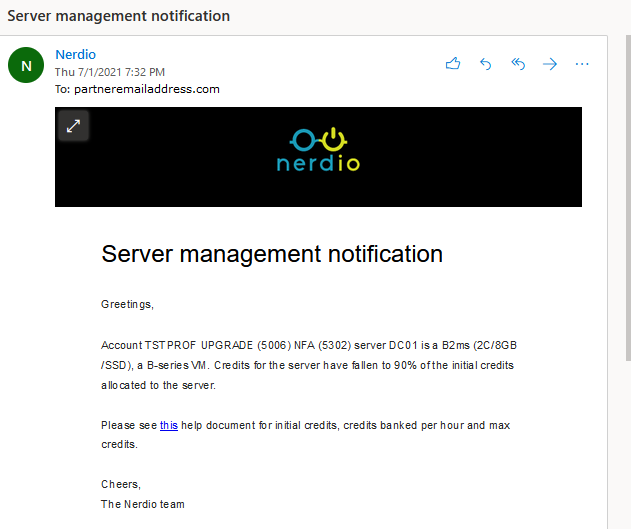
Task: Click 'The Nerdio team' signature
Action: pos(143,504)
